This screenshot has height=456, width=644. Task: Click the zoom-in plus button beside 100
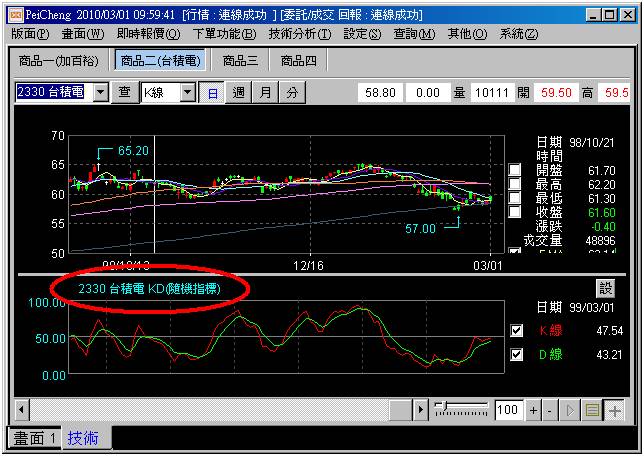(x=533, y=410)
